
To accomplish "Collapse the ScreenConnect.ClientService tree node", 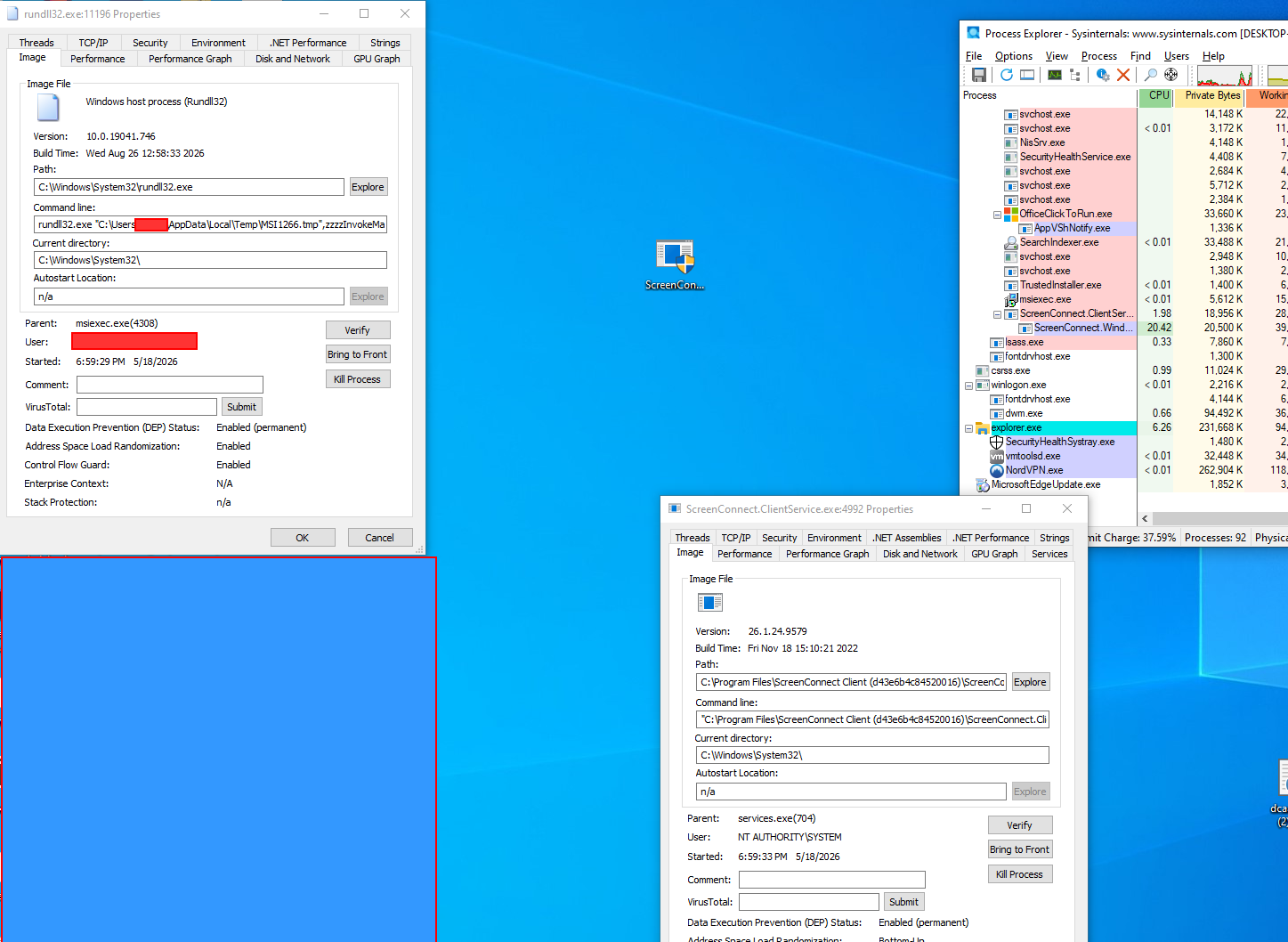I will click(997, 314).
